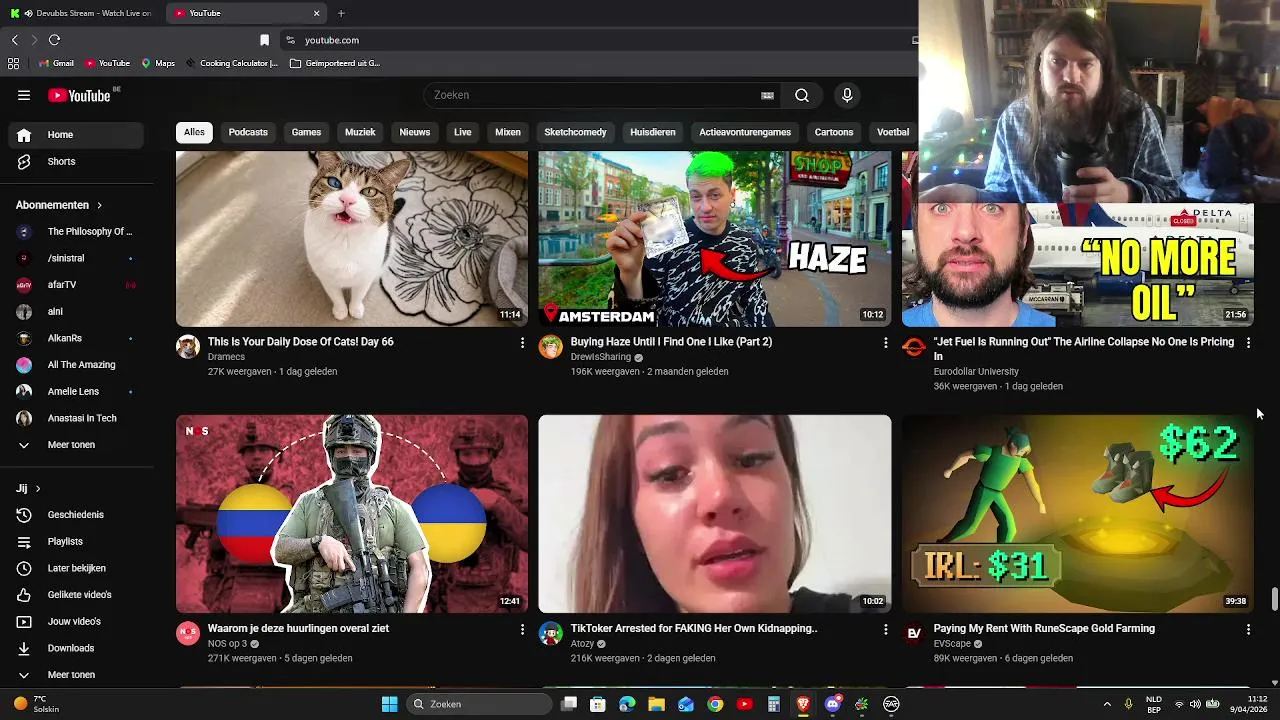Open Playlists in sidebar
Image resolution: width=1280 pixels, height=720 pixels.
click(x=76, y=541)
